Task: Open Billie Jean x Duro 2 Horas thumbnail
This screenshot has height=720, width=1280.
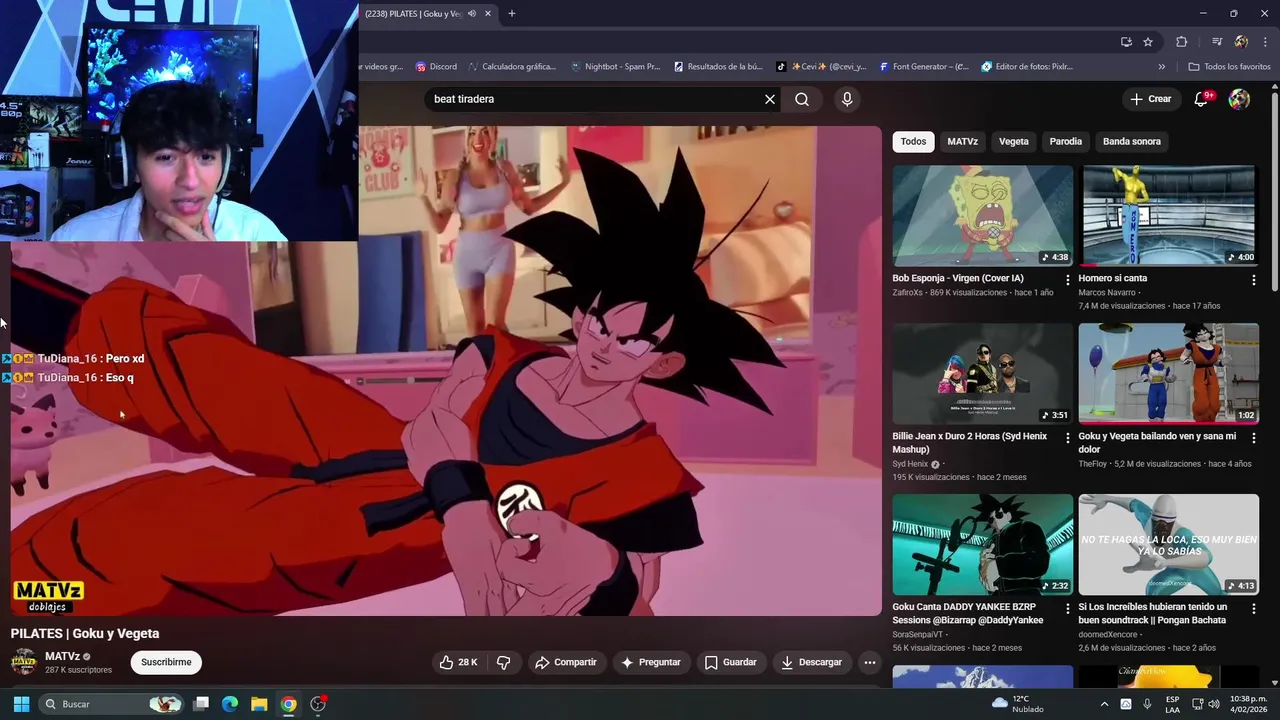Action: pos(982,373)
